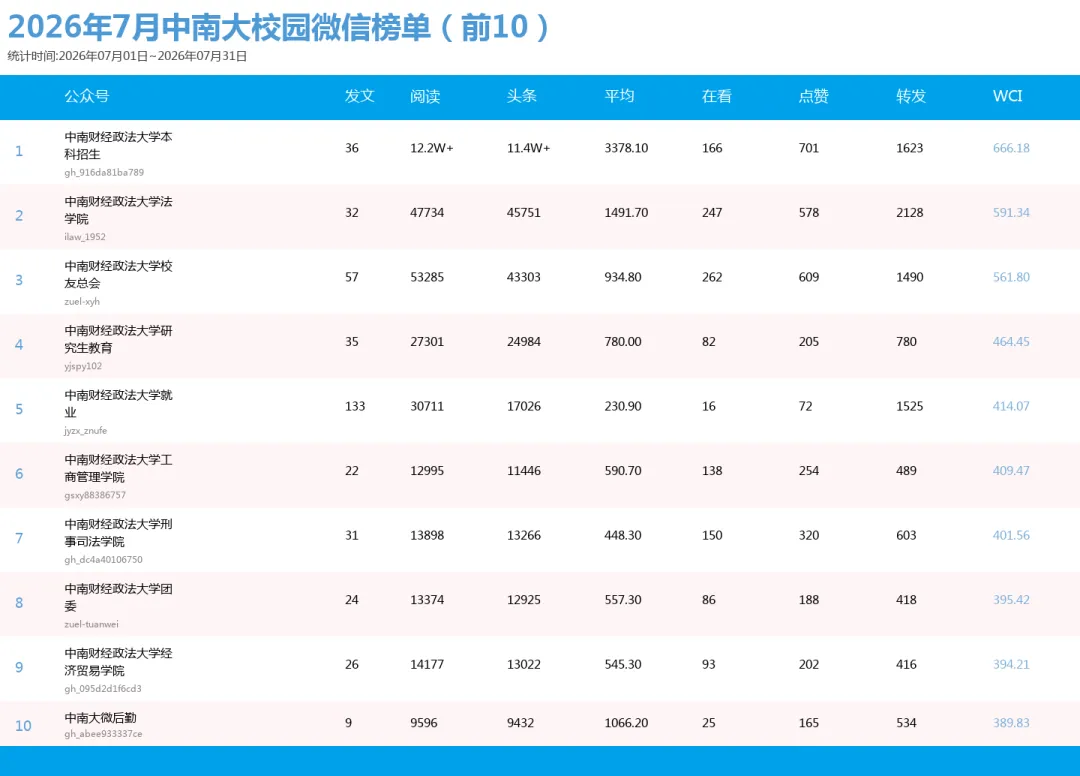This screenshot has height=776, width=1080.
Task: Open WCI value 591.34 link
Action: [x=1011, y=213]
